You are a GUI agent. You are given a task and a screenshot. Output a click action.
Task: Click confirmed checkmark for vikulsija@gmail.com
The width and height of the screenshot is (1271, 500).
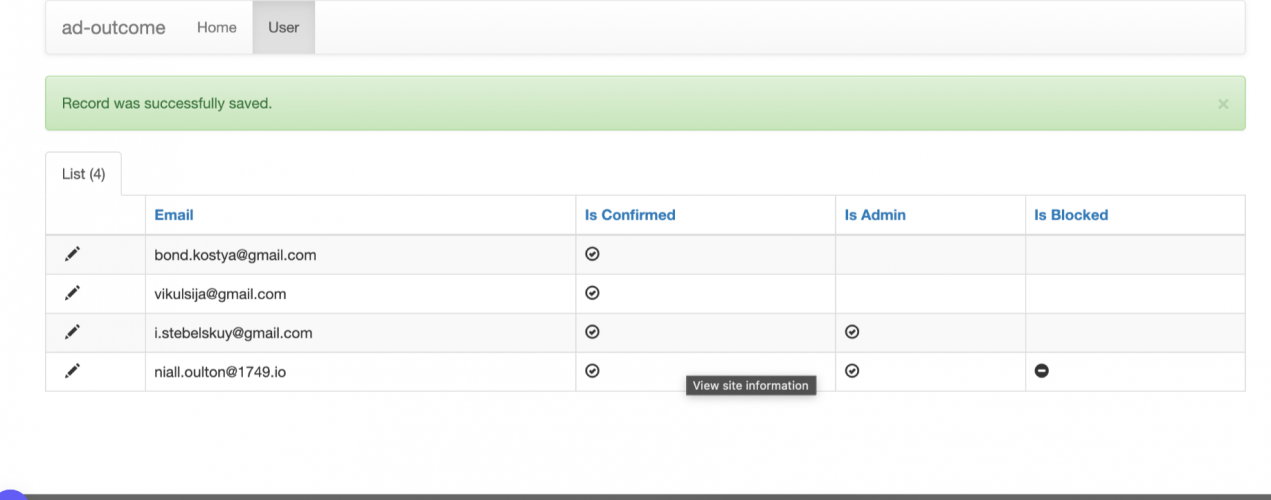592,293
